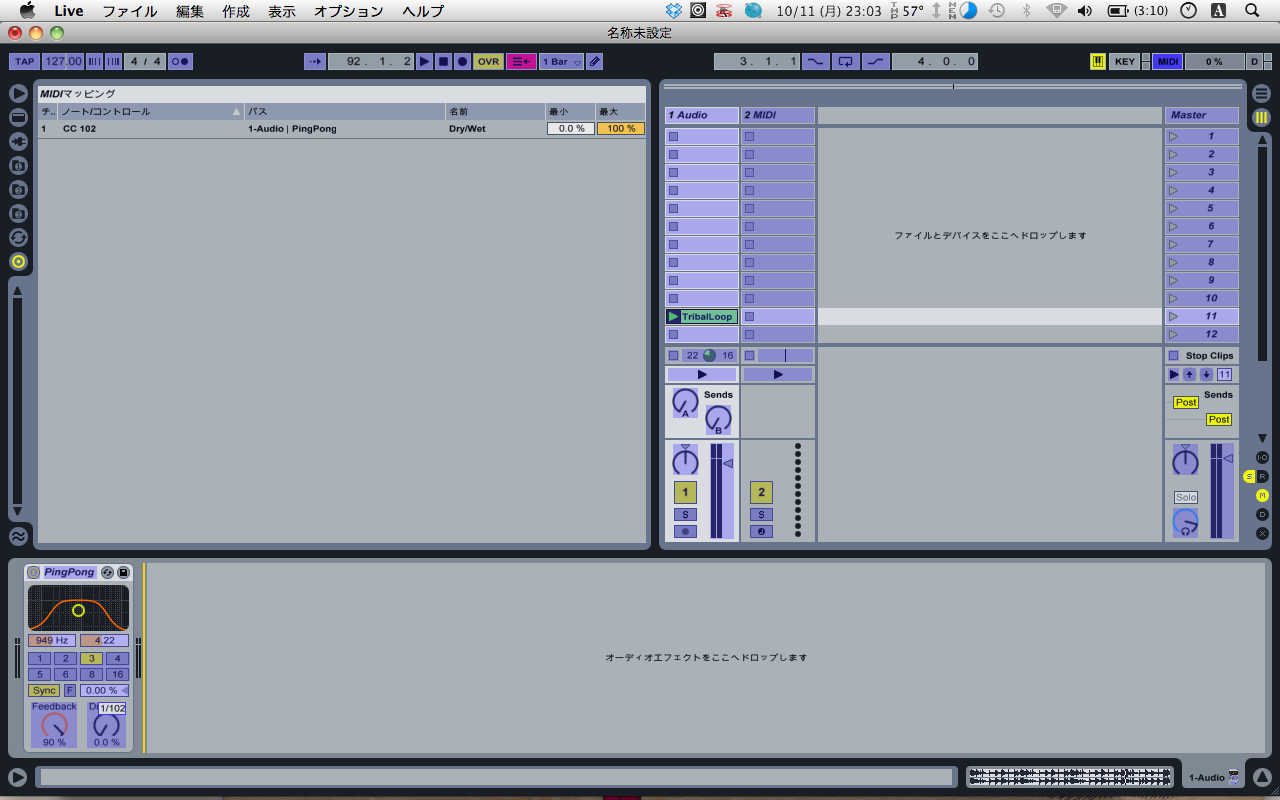Open File Browser 1
The image size is (1280, 800).
18,165
